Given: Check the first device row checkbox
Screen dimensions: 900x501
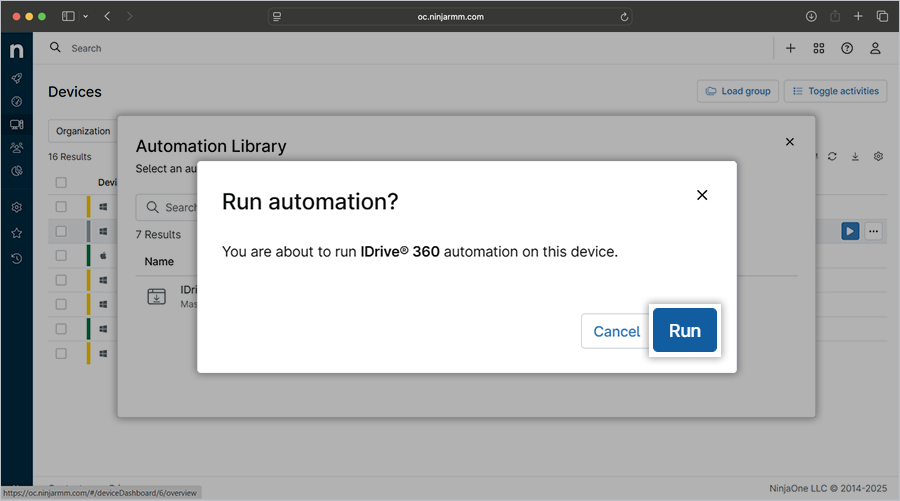Looking at the screenshot, I should tap(61, 206).
